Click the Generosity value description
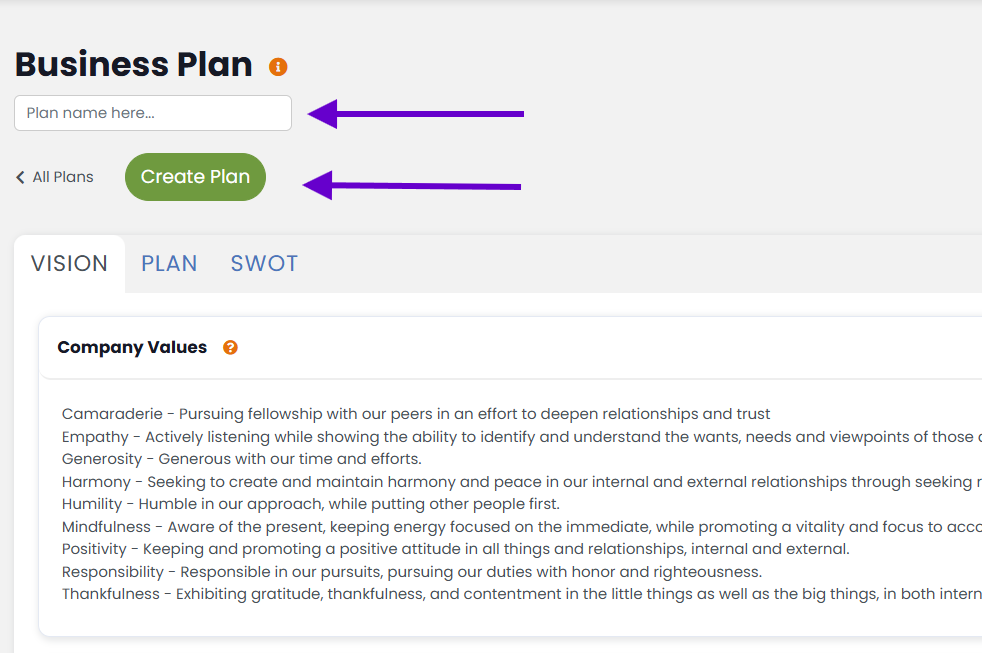 point(242,459)
